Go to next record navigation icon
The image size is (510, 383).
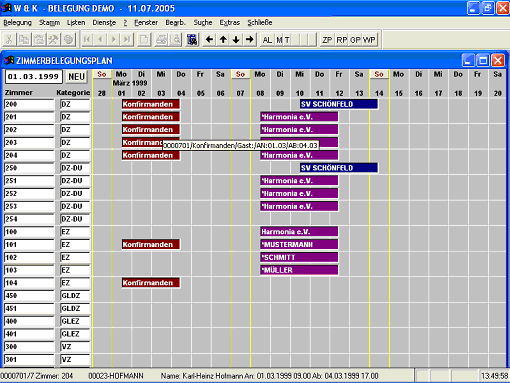(x=114, y=40)
